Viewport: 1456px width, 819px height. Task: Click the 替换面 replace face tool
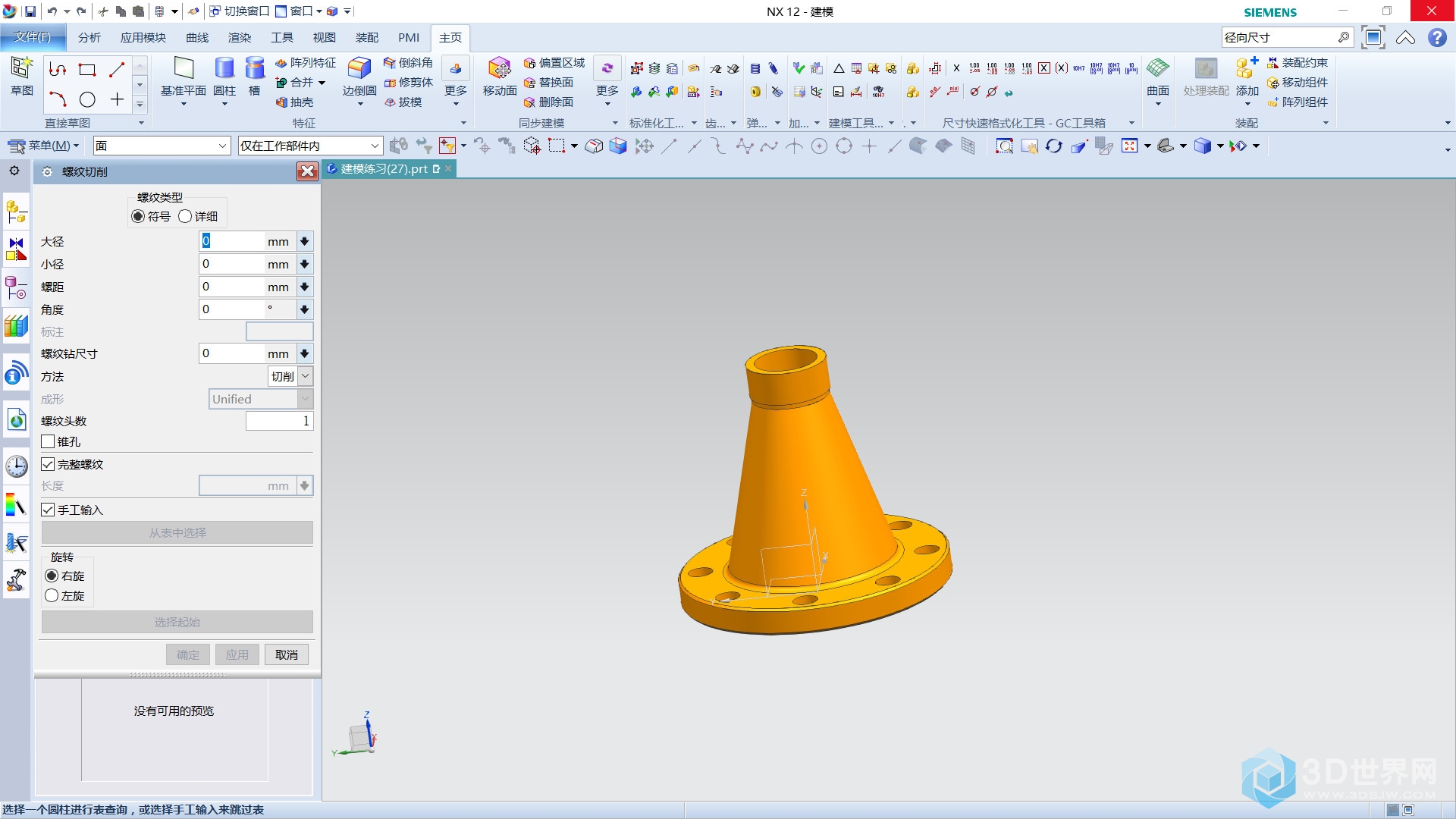tap(548, 83)
